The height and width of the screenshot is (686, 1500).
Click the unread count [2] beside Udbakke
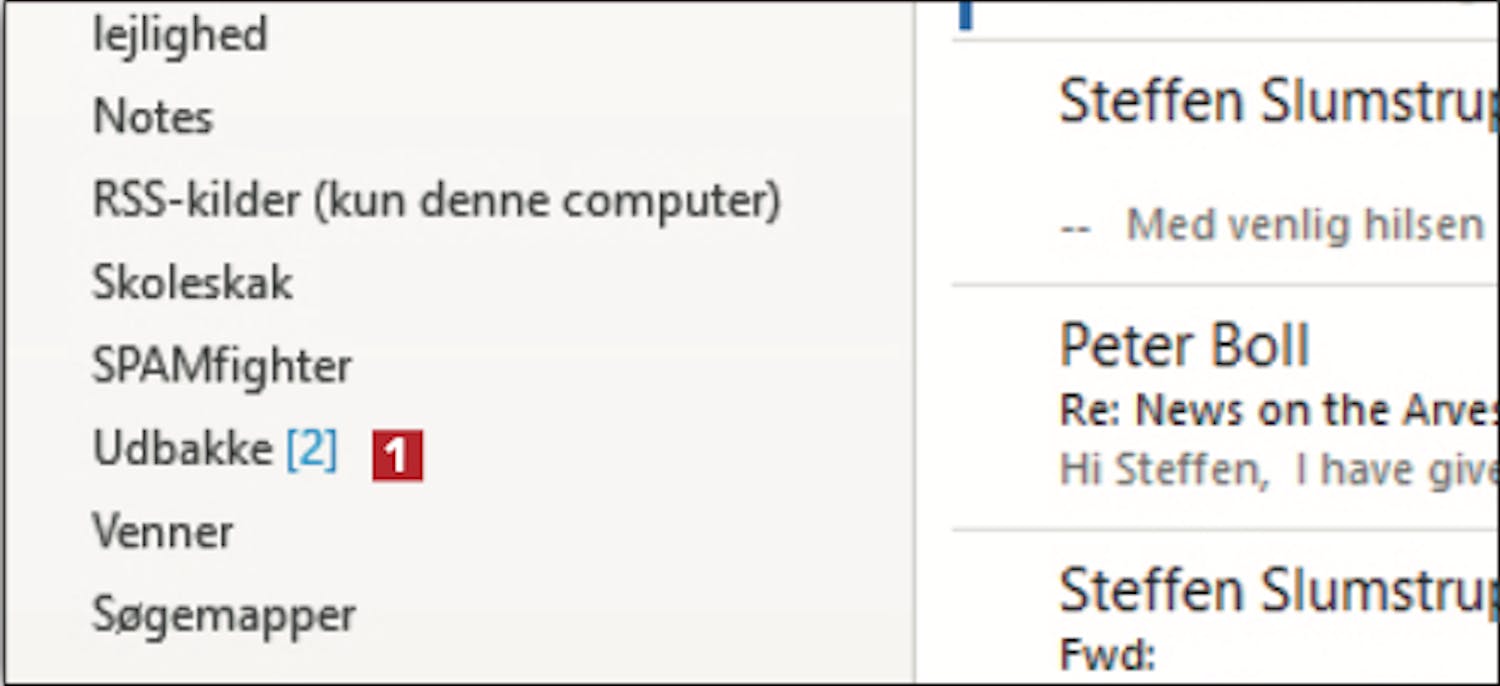pyautogui.click(x=311, y=450)
